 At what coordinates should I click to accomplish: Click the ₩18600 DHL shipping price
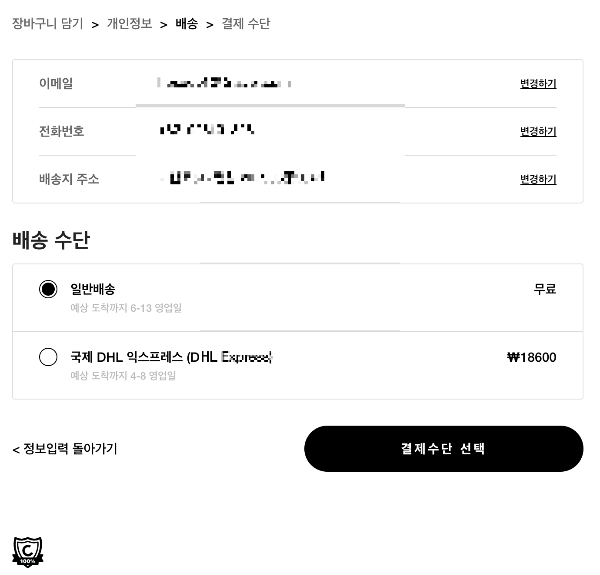click(x=532, y=357)
